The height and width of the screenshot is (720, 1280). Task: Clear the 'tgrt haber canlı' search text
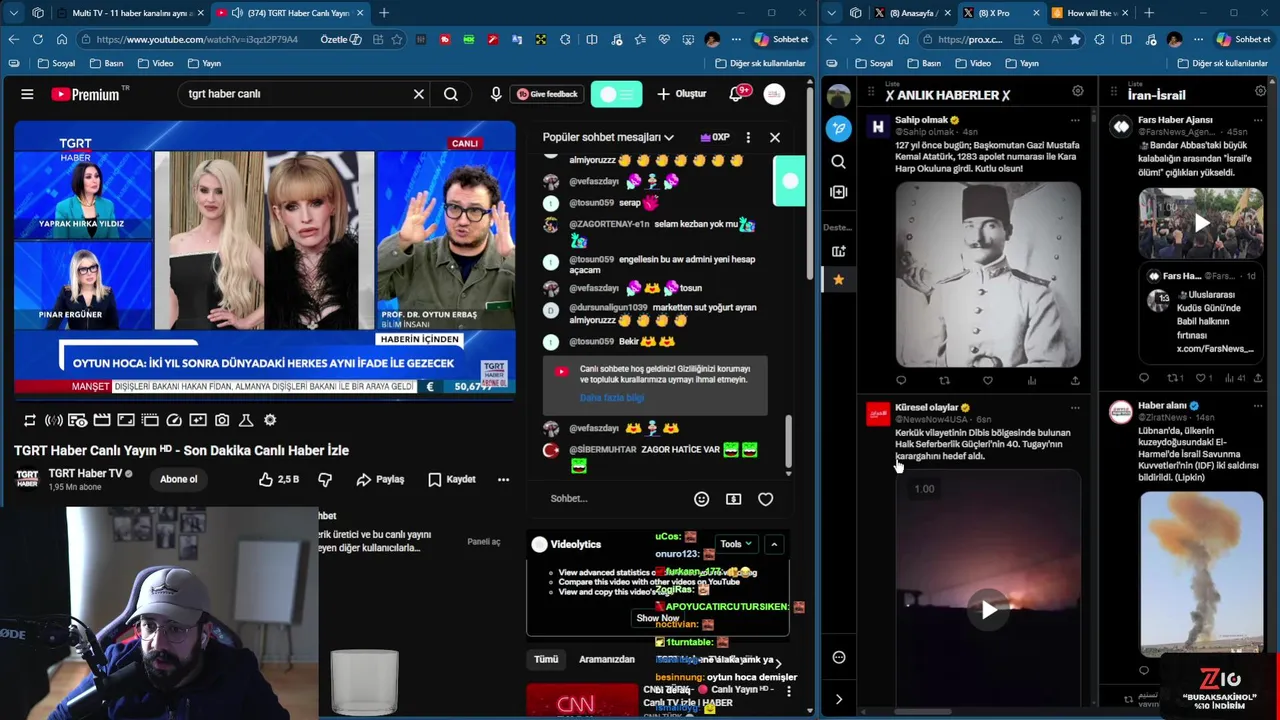(419, 94)
